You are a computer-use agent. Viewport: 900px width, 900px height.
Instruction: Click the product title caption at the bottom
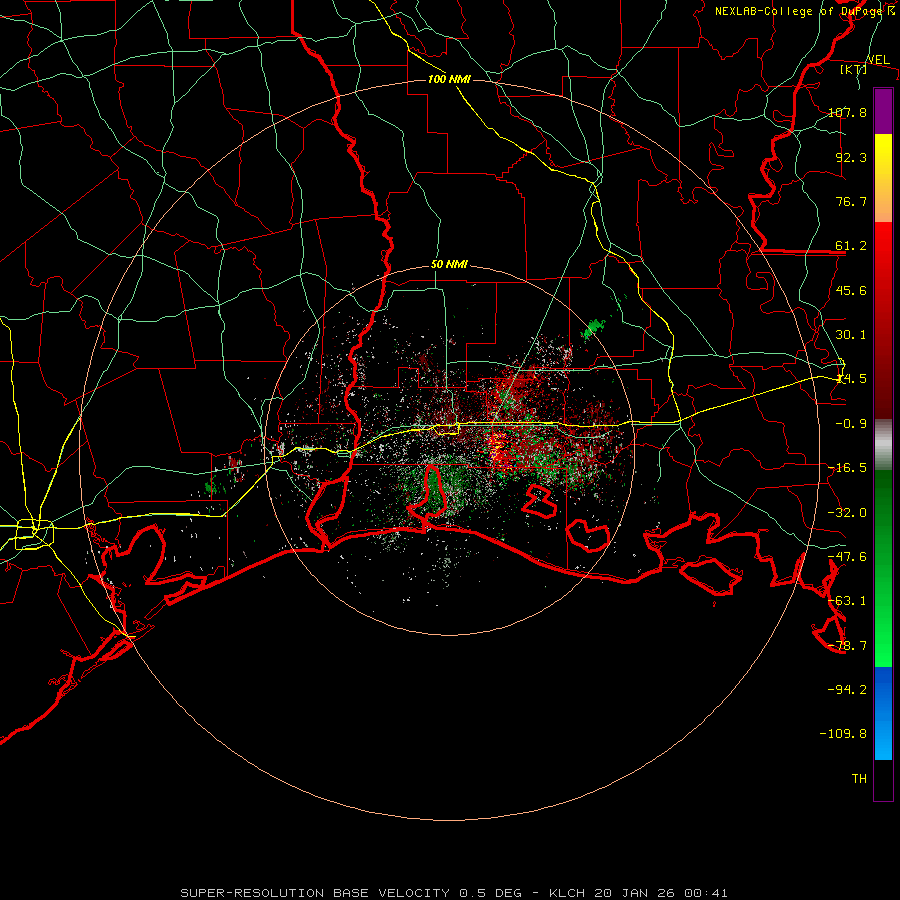(454, 893)
